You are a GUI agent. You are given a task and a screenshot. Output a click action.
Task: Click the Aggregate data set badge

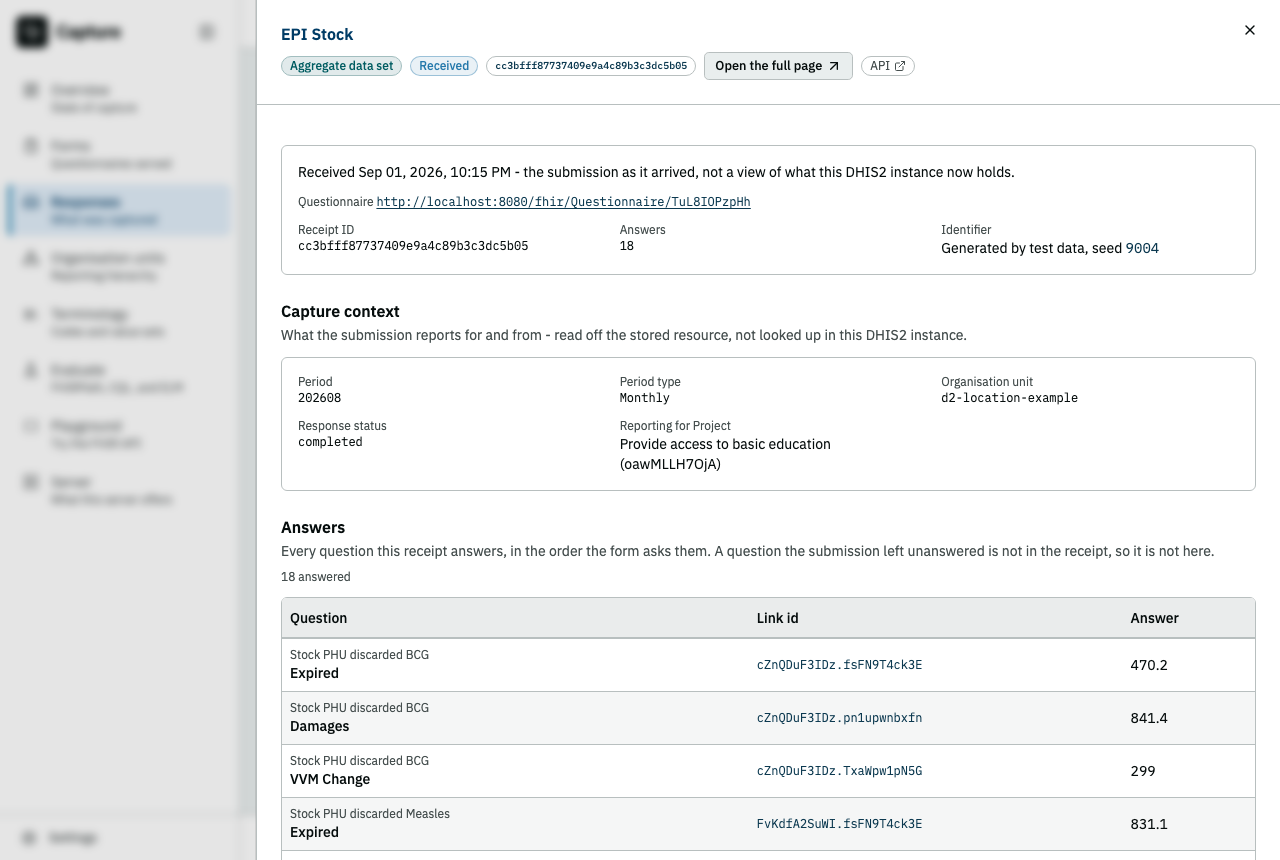tap(342, 66)
